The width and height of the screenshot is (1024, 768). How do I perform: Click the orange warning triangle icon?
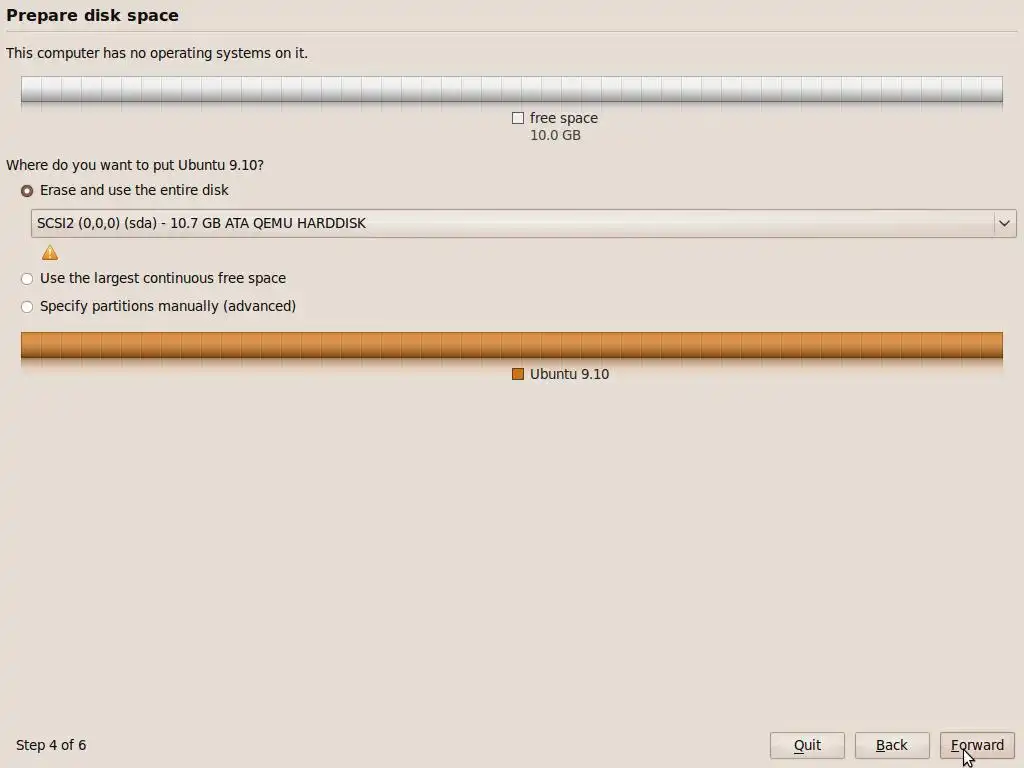click(50, 253)
